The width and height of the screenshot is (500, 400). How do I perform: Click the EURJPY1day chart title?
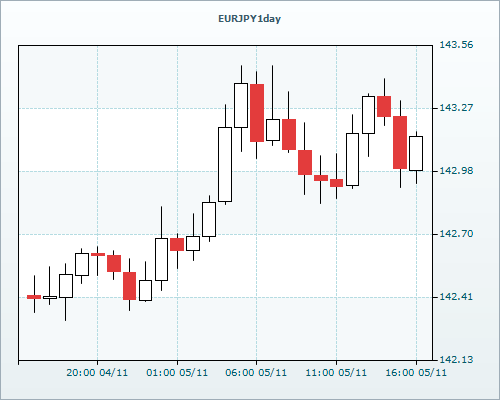click(x=249, y=19)
